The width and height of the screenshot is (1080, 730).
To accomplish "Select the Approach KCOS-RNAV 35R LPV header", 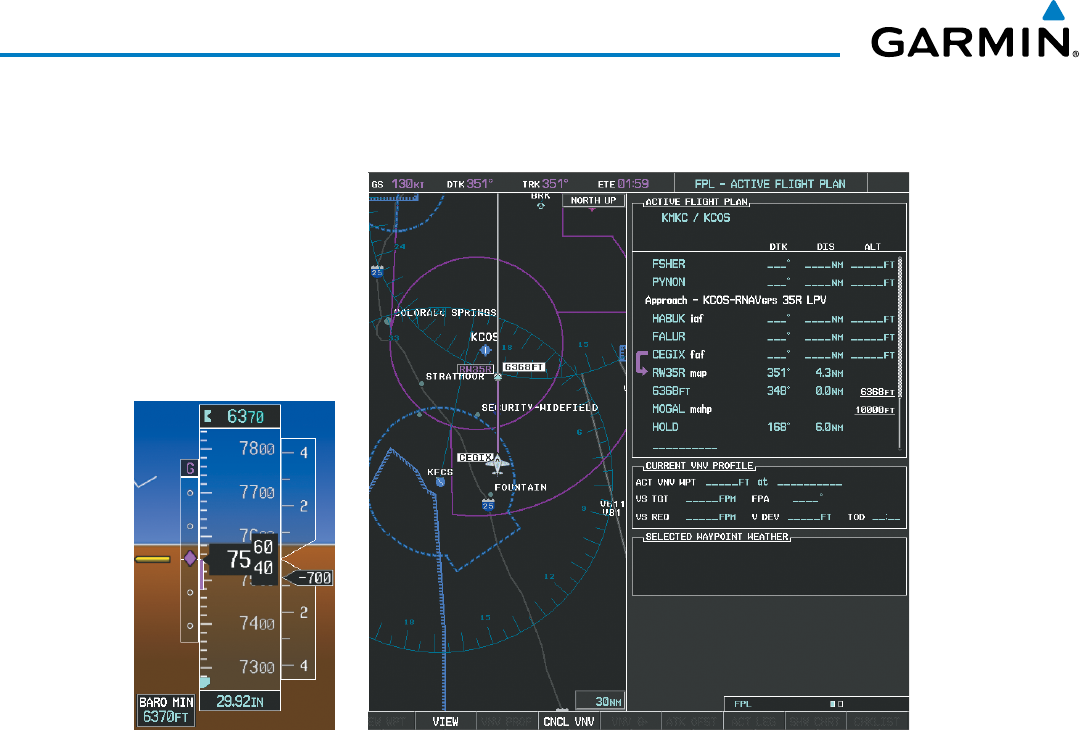I will coord(735,300).
